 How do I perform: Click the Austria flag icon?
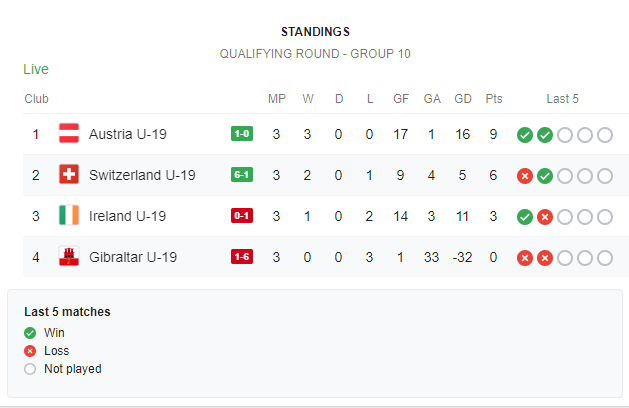tap(69, 134)
